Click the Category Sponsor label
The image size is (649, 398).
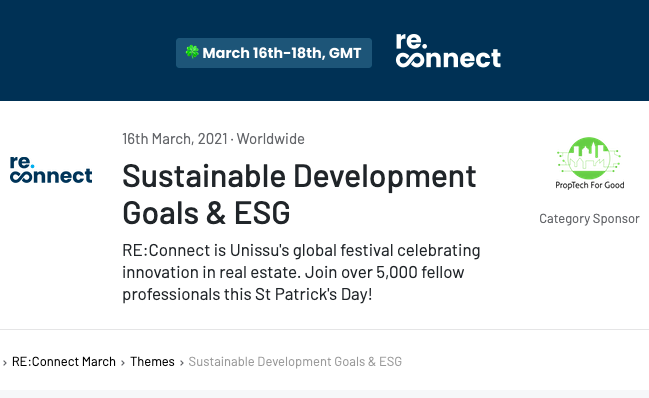coord(589,218)
